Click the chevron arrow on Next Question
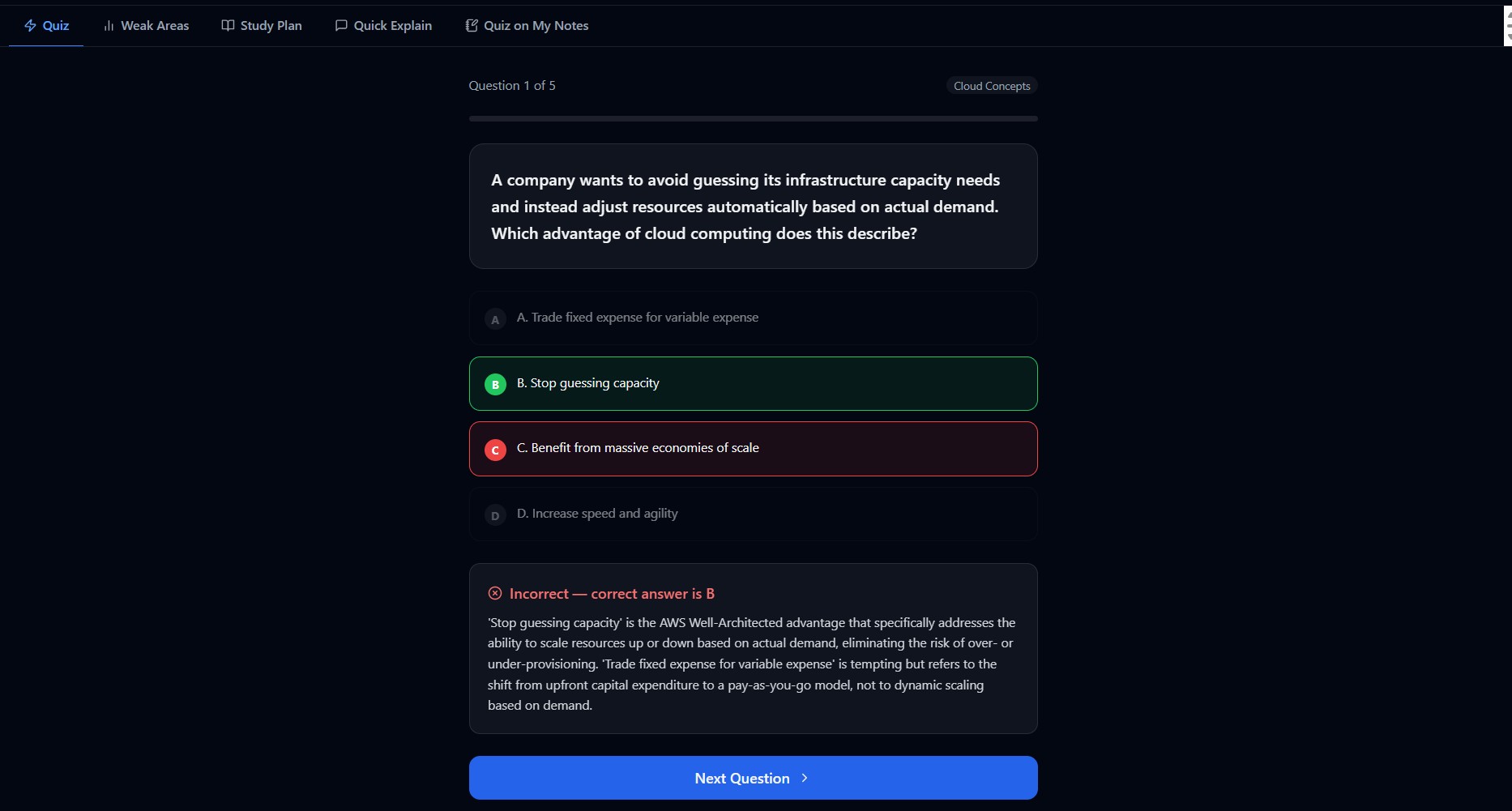 805,778
